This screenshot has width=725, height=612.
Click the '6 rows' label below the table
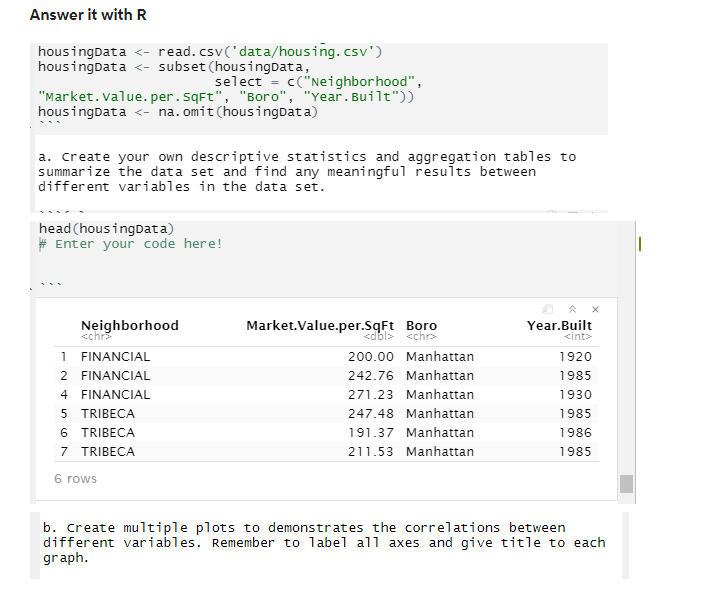75,478
